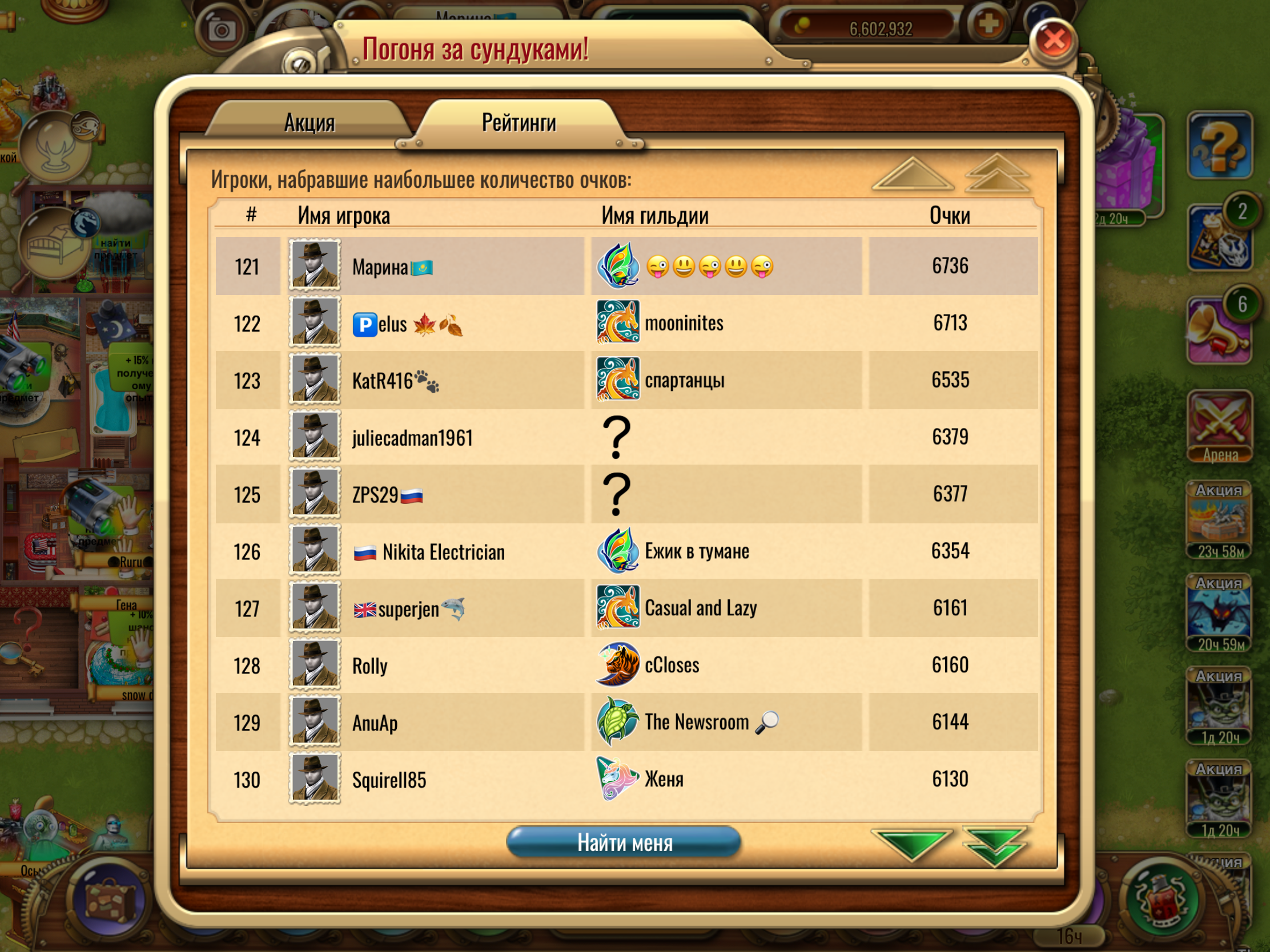The height and width of the screenshot is (952, 1270).
Task: Select the Rolly player avatar thumbnail
Action: [314, 665]
